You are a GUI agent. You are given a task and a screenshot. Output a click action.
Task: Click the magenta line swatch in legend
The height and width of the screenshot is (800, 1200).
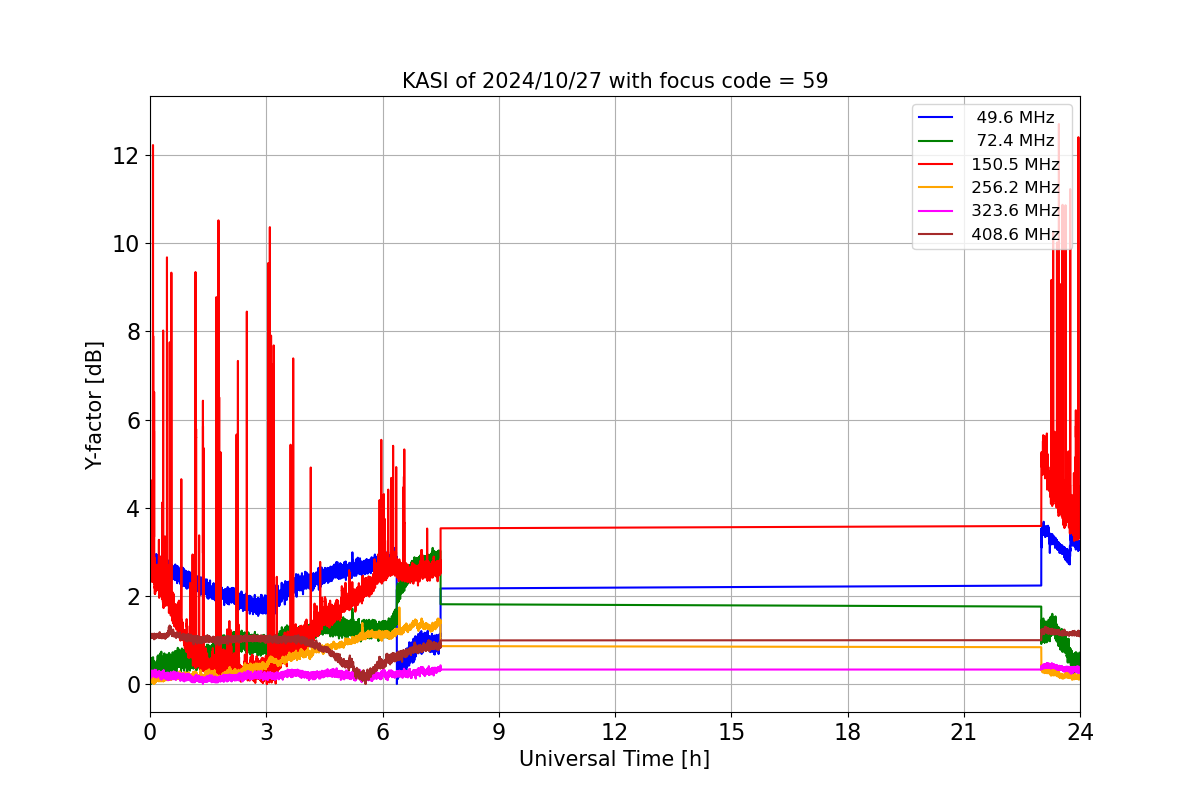coord(936,211)
